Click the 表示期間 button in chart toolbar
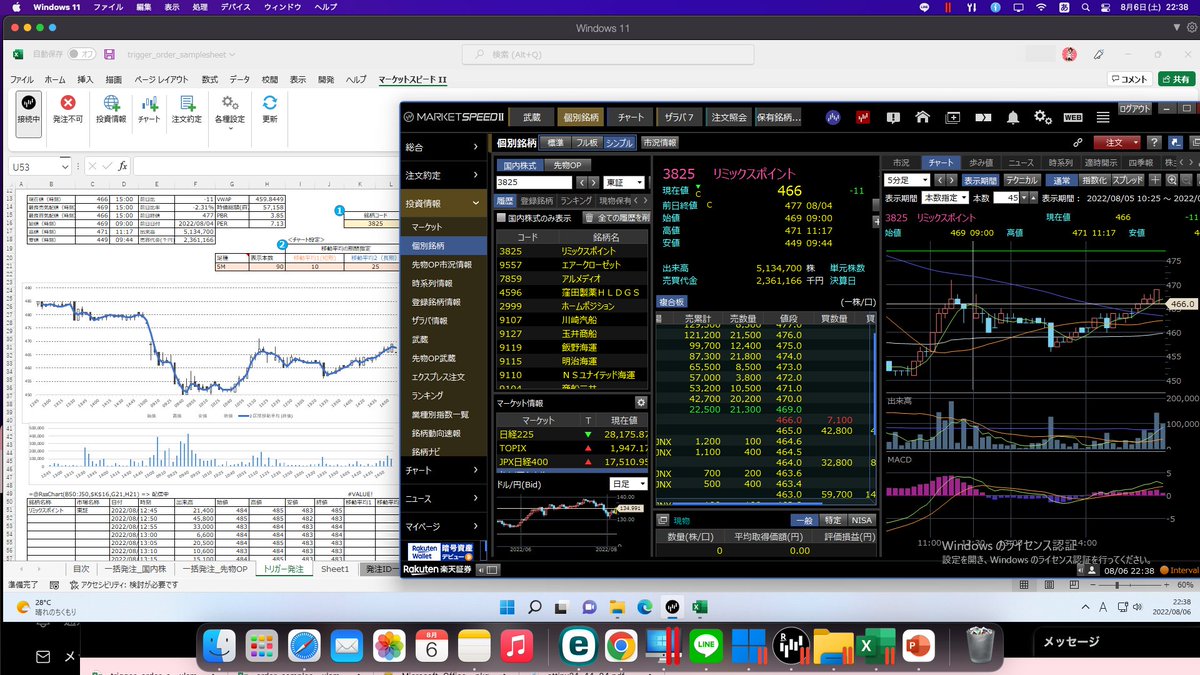 tap(979, 180)
